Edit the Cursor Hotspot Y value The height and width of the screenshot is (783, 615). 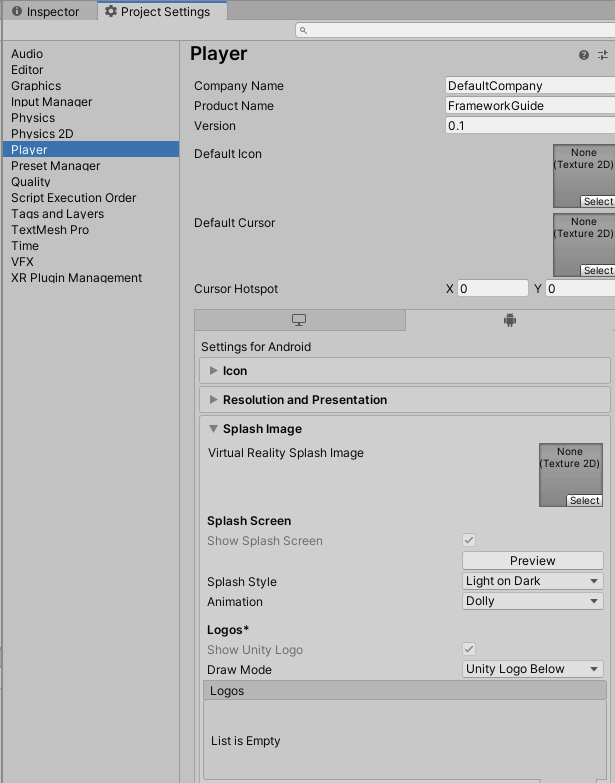tap(580, 289)
